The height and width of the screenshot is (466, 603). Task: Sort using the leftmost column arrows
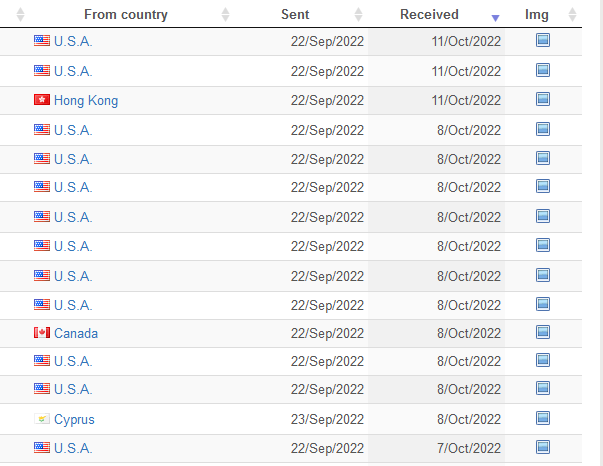(x=20, y=15)
